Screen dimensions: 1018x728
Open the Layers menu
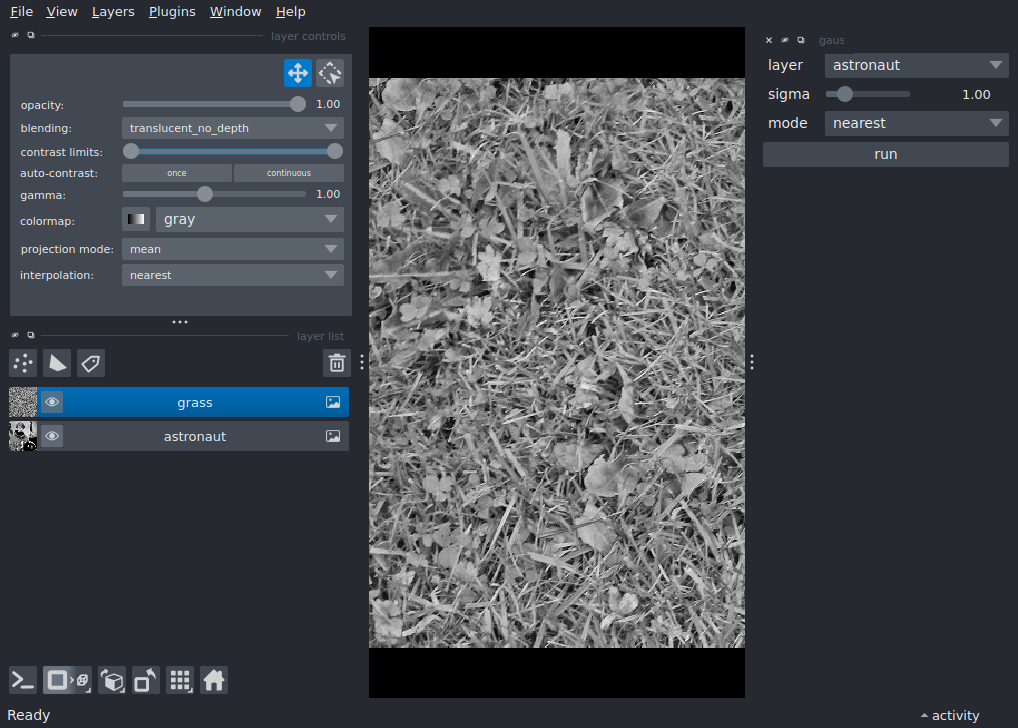pyautogui.click(x=112, y=11)
